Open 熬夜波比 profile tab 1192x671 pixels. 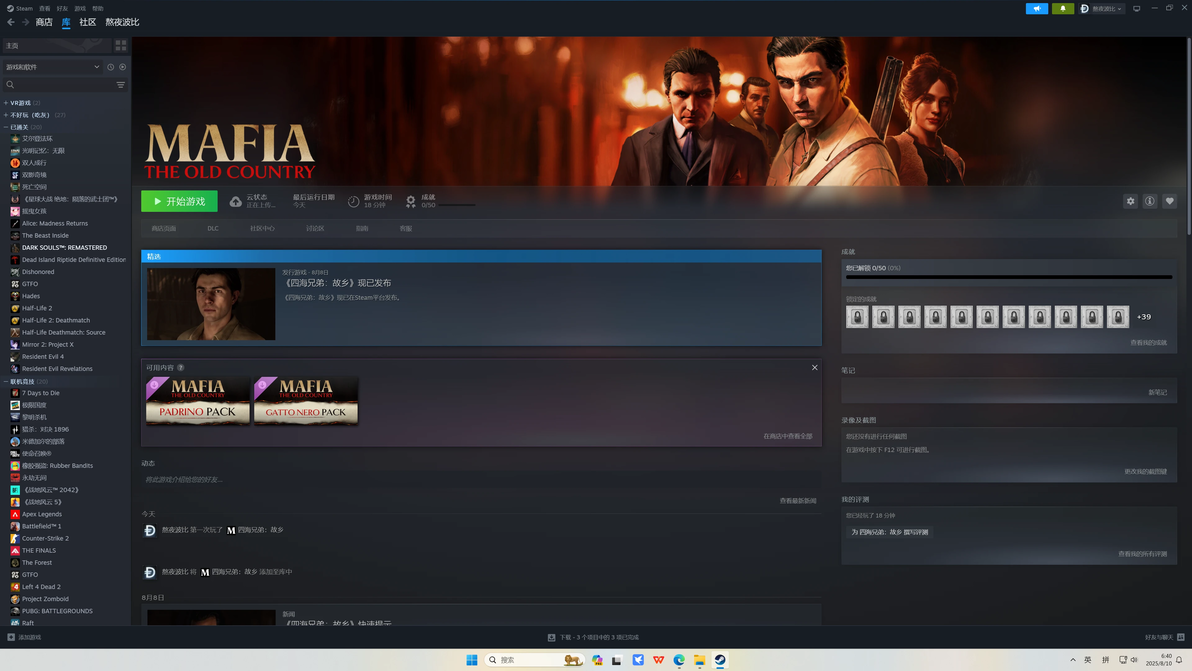tap(122, 22)
